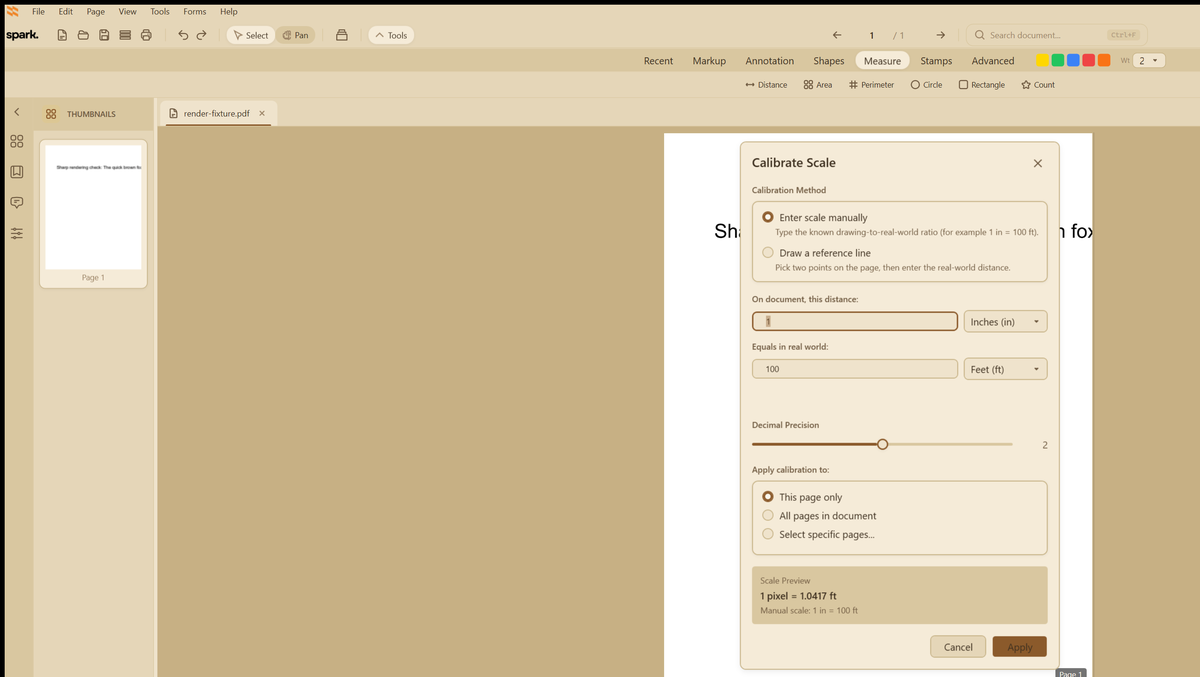Cancel the calibration dialog
Screen dimensions: 1200x677
coord(958,647)
